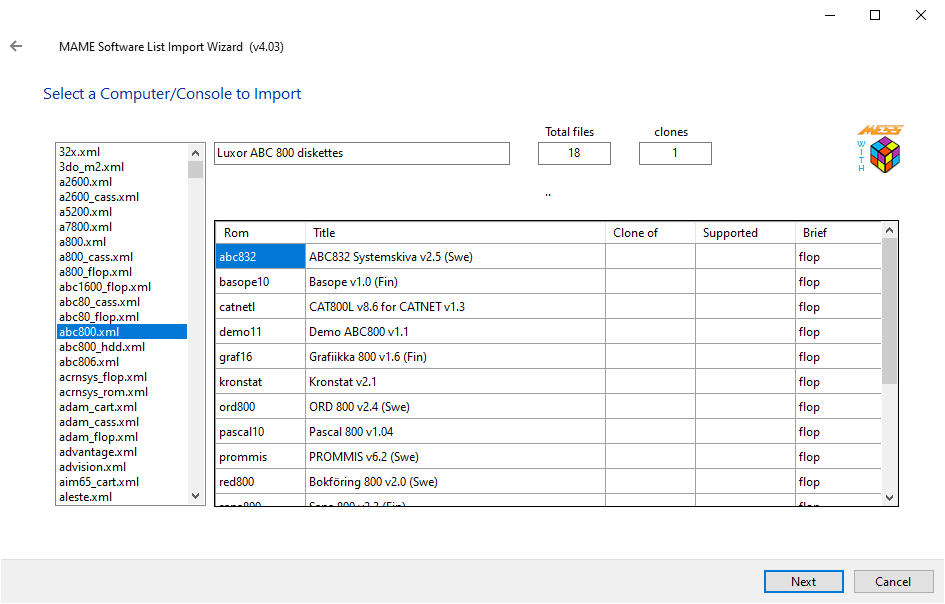Click the ROM table scrollbar thumb
The width and height of the screenshot is (945, 604).
click(890, 311)
